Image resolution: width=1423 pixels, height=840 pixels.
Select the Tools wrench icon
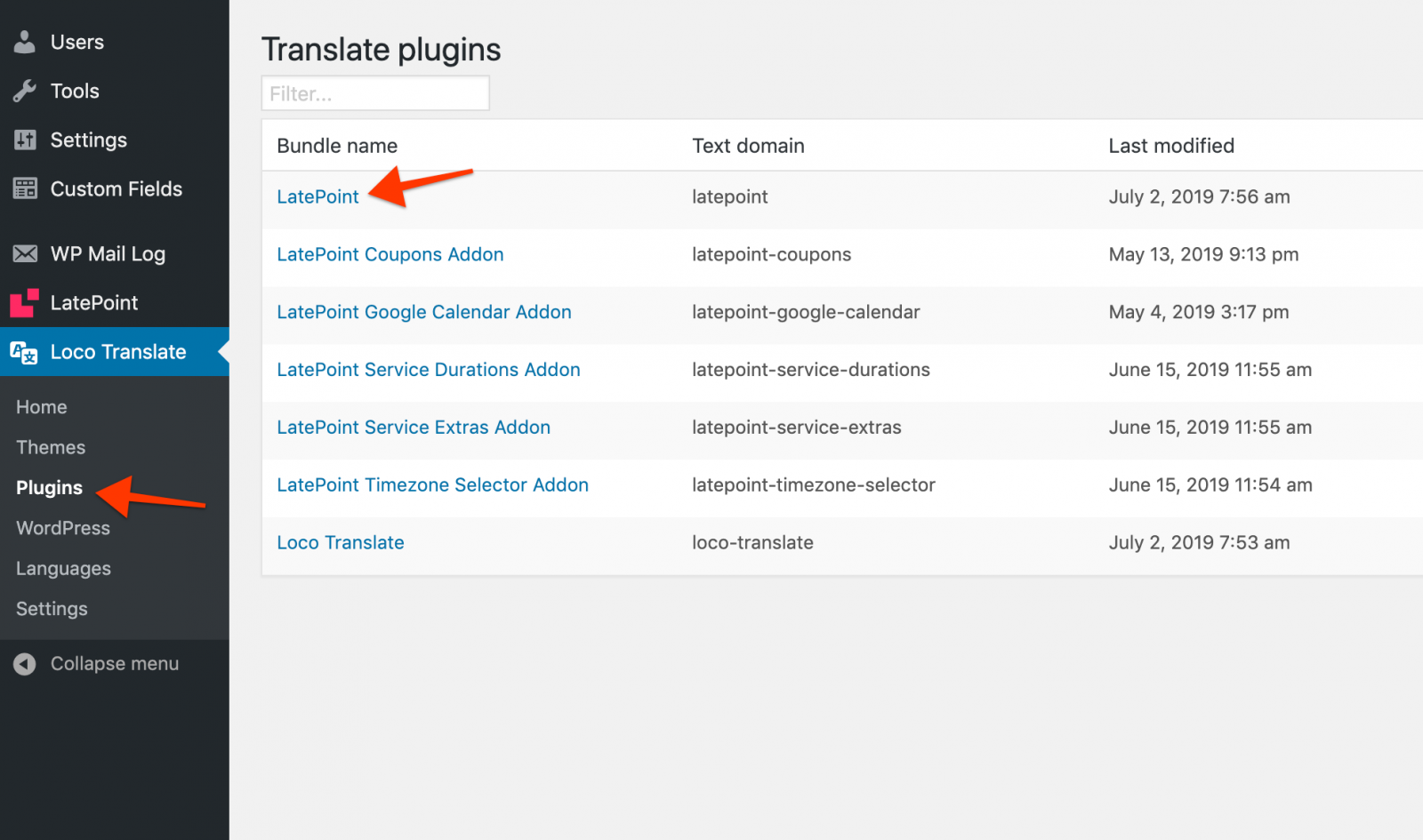[x=24, y=90]
